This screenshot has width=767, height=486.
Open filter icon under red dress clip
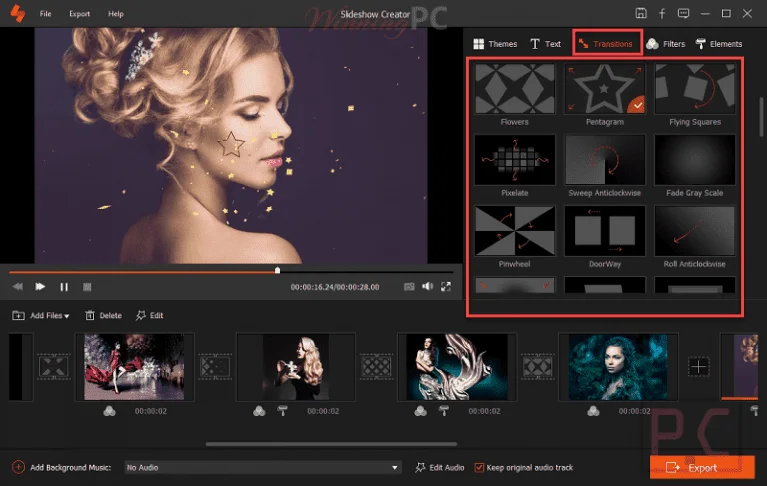tap(110, 411)
